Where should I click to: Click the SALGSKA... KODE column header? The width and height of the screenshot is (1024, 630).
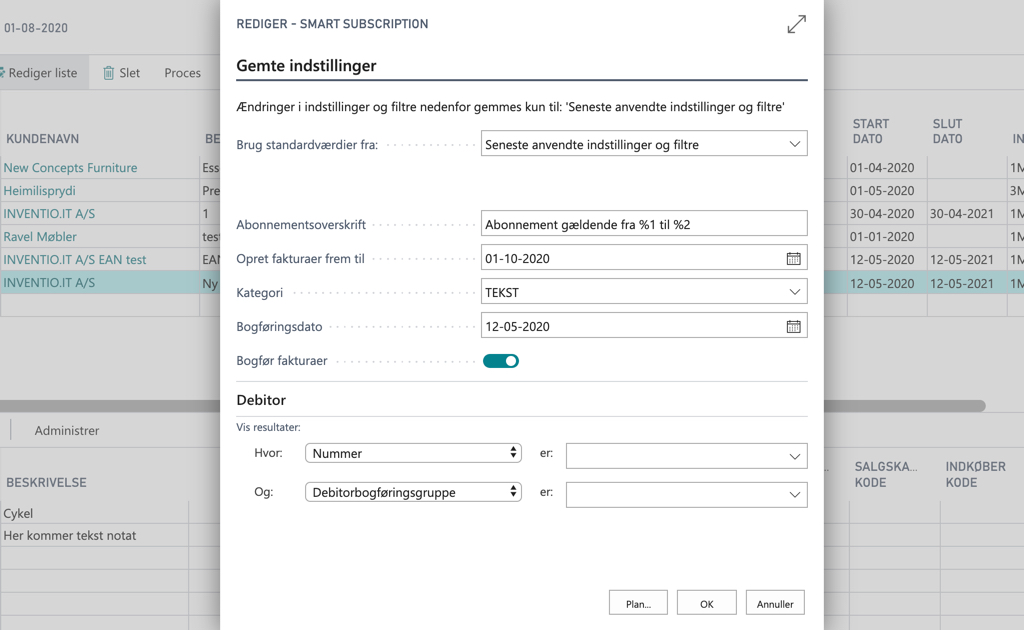point(886,475)
